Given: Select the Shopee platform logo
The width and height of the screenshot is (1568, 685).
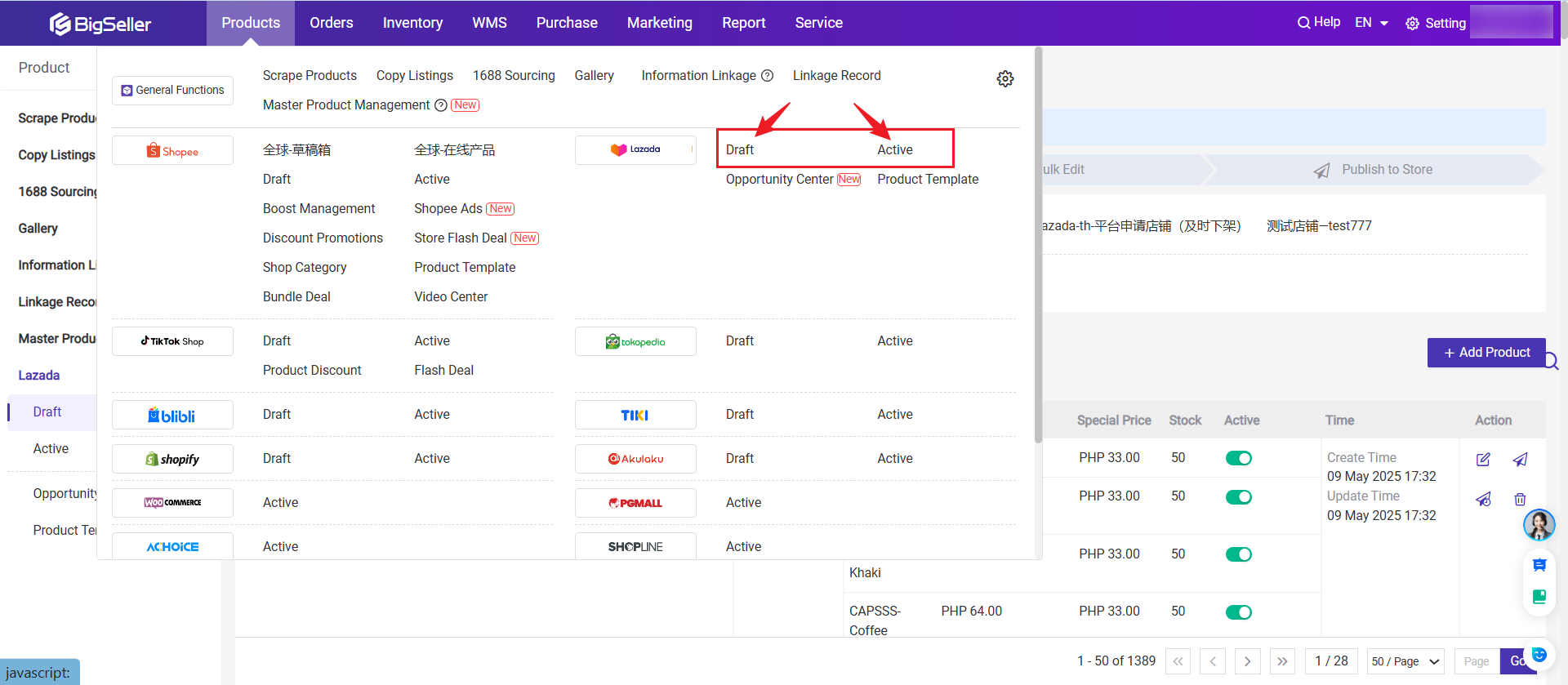Looking at the screenshot, I should click(x=172, y=150).
